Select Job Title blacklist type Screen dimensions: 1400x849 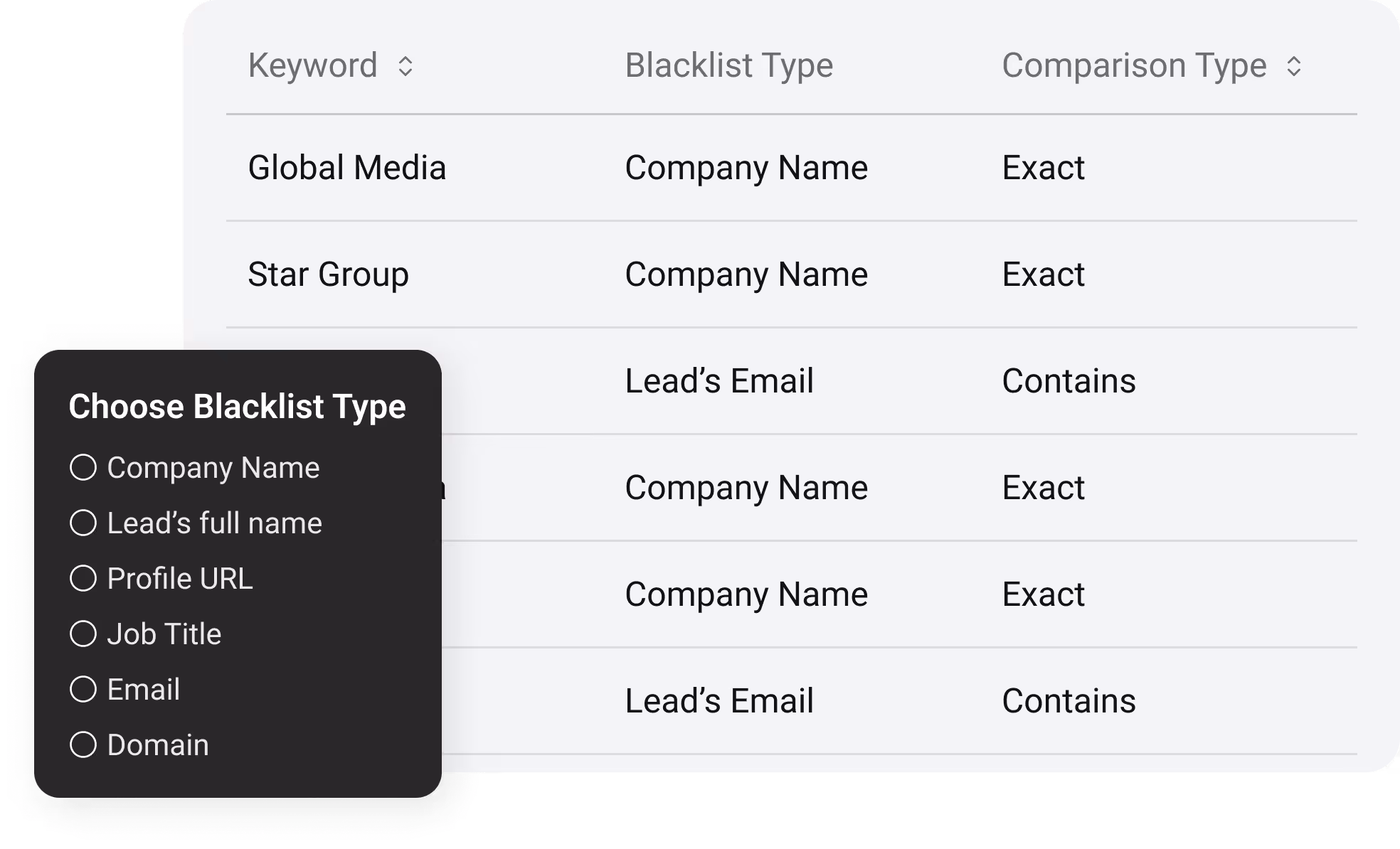83,634
